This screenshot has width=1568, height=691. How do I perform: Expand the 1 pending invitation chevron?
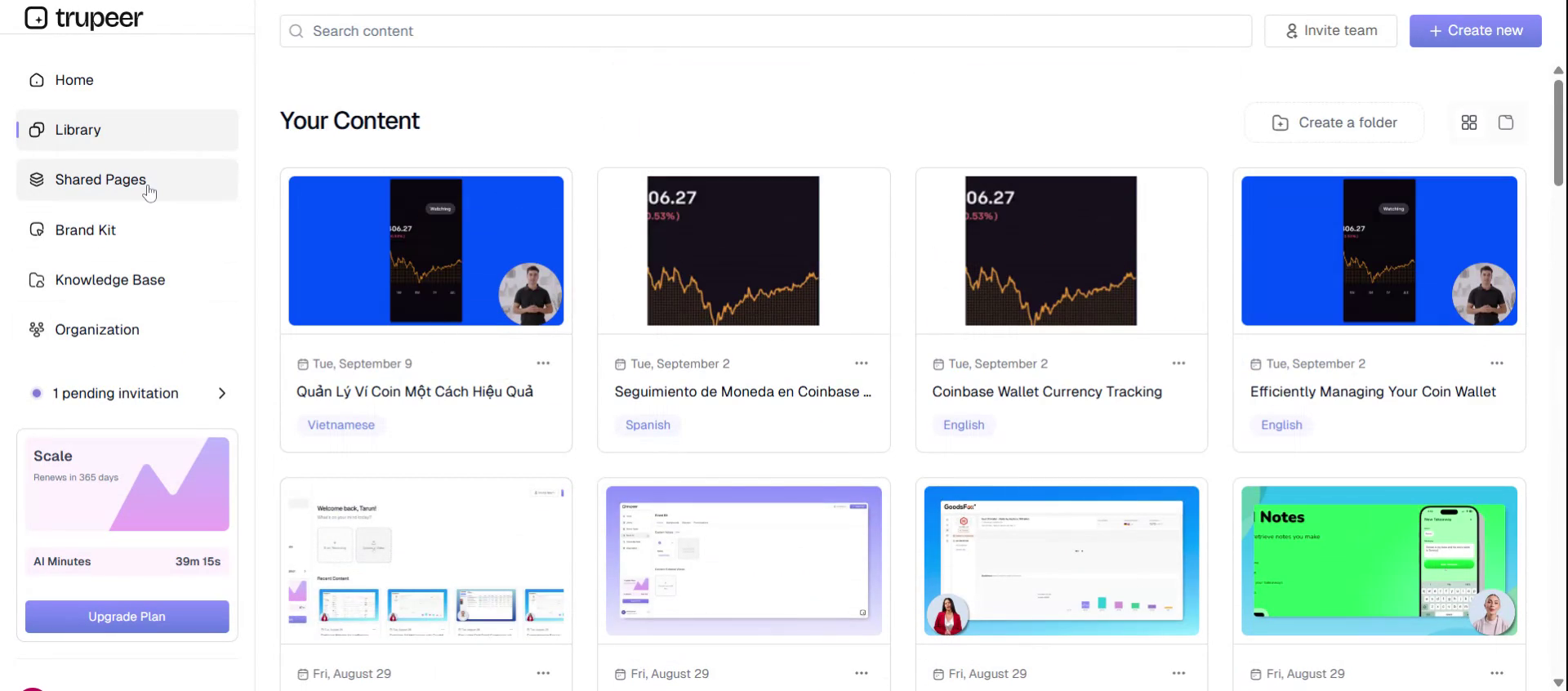(x=222, y=394)
